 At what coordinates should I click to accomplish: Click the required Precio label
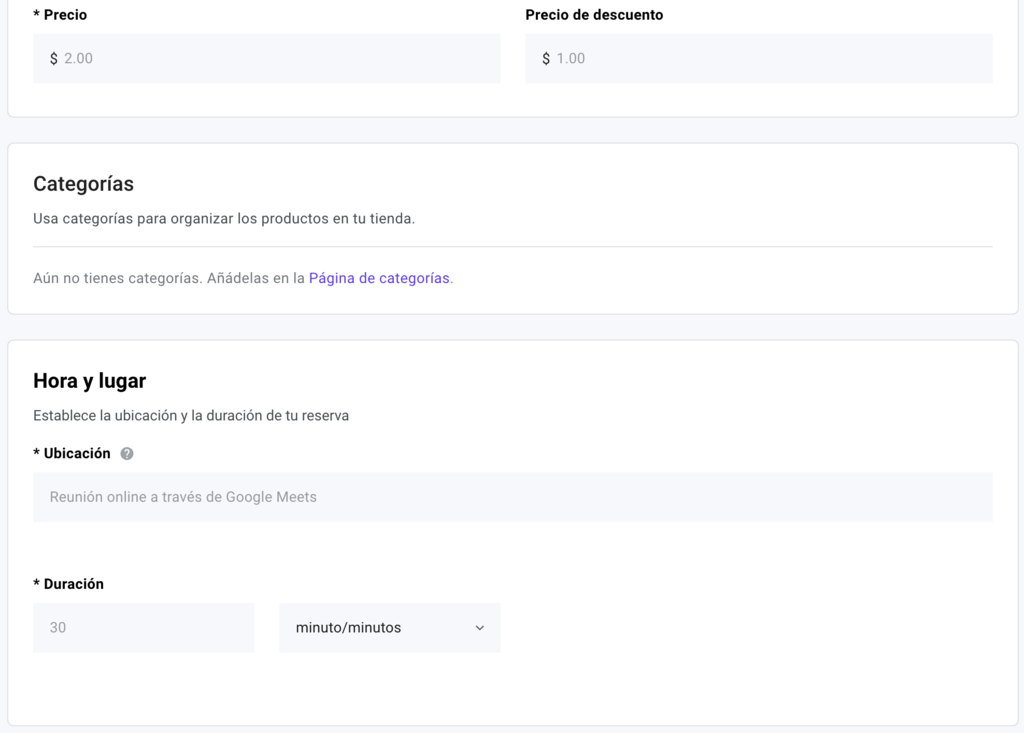click(60, 14)
